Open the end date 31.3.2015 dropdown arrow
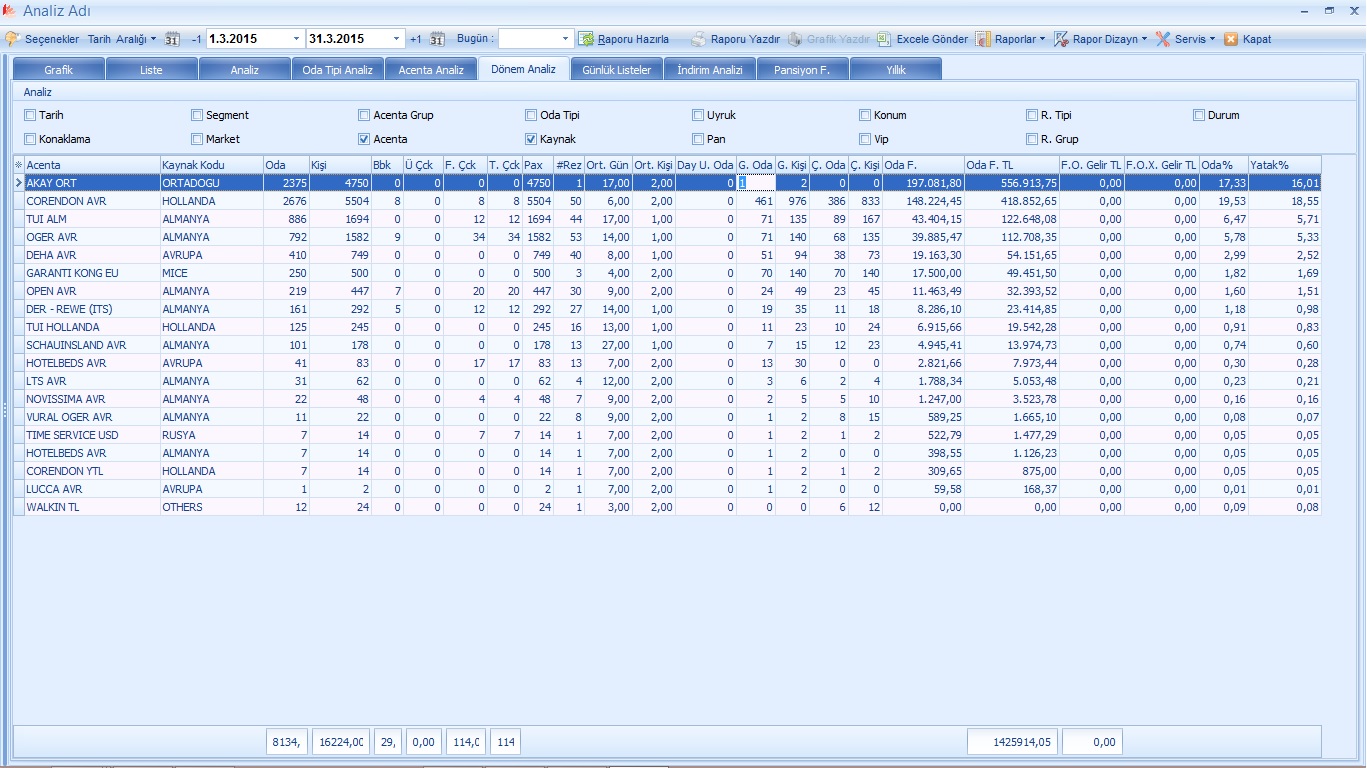Image resolution: width=1367 pixels, height=768 pixels. pyautogui.click(x=397, y=39)
